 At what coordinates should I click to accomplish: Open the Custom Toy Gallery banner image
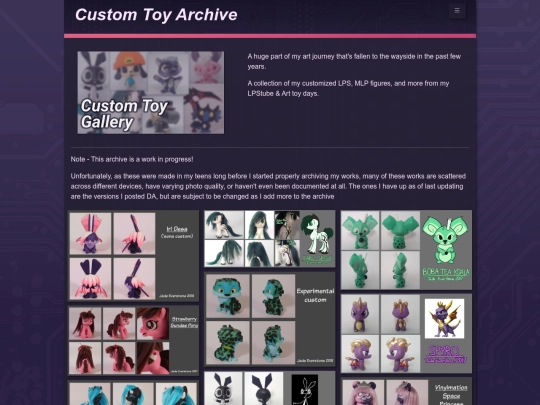click(x=151, y=93)
